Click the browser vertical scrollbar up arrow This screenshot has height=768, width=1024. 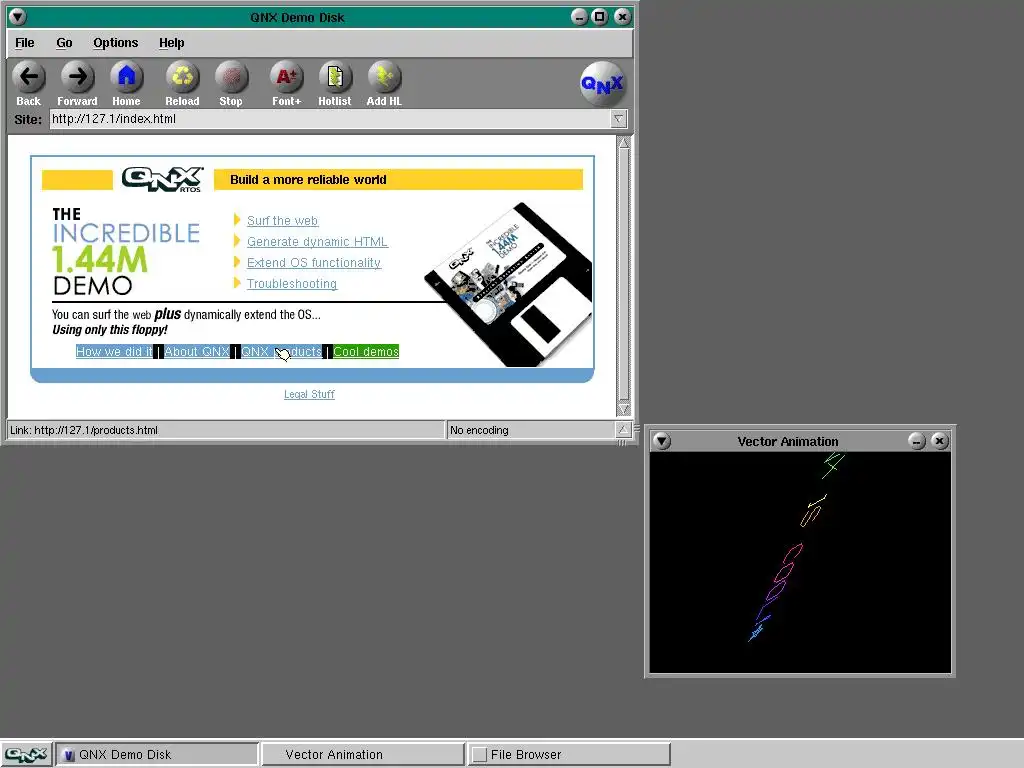(624, 142)
